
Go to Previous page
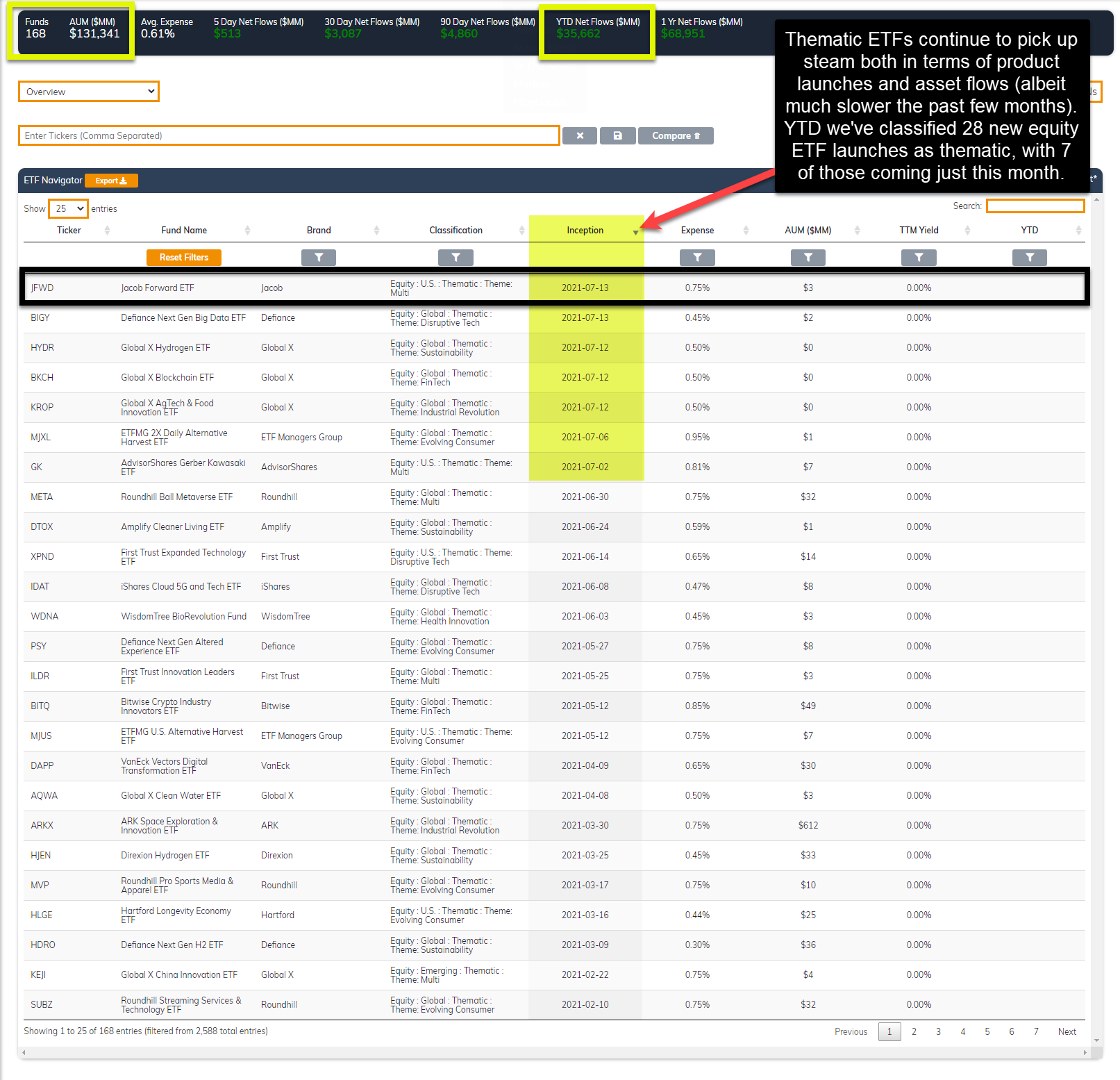[851, 1032]
